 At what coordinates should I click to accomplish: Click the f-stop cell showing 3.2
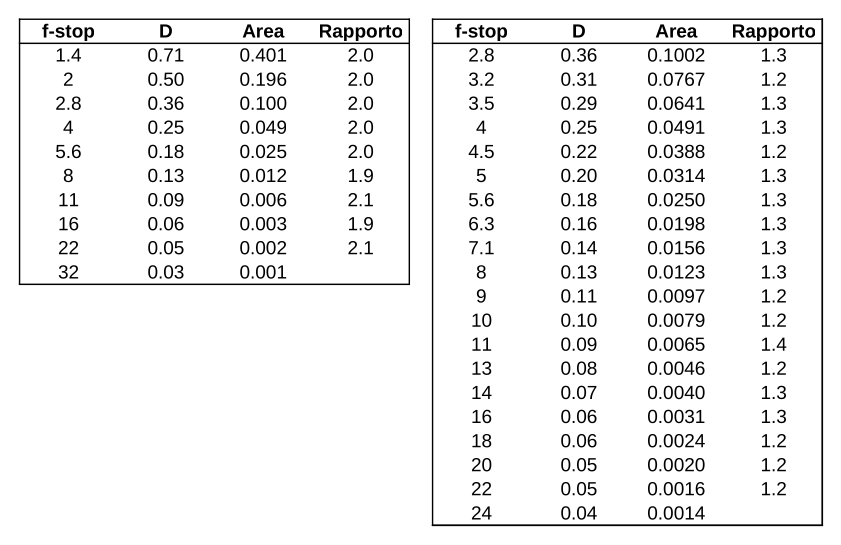[481, 80]
